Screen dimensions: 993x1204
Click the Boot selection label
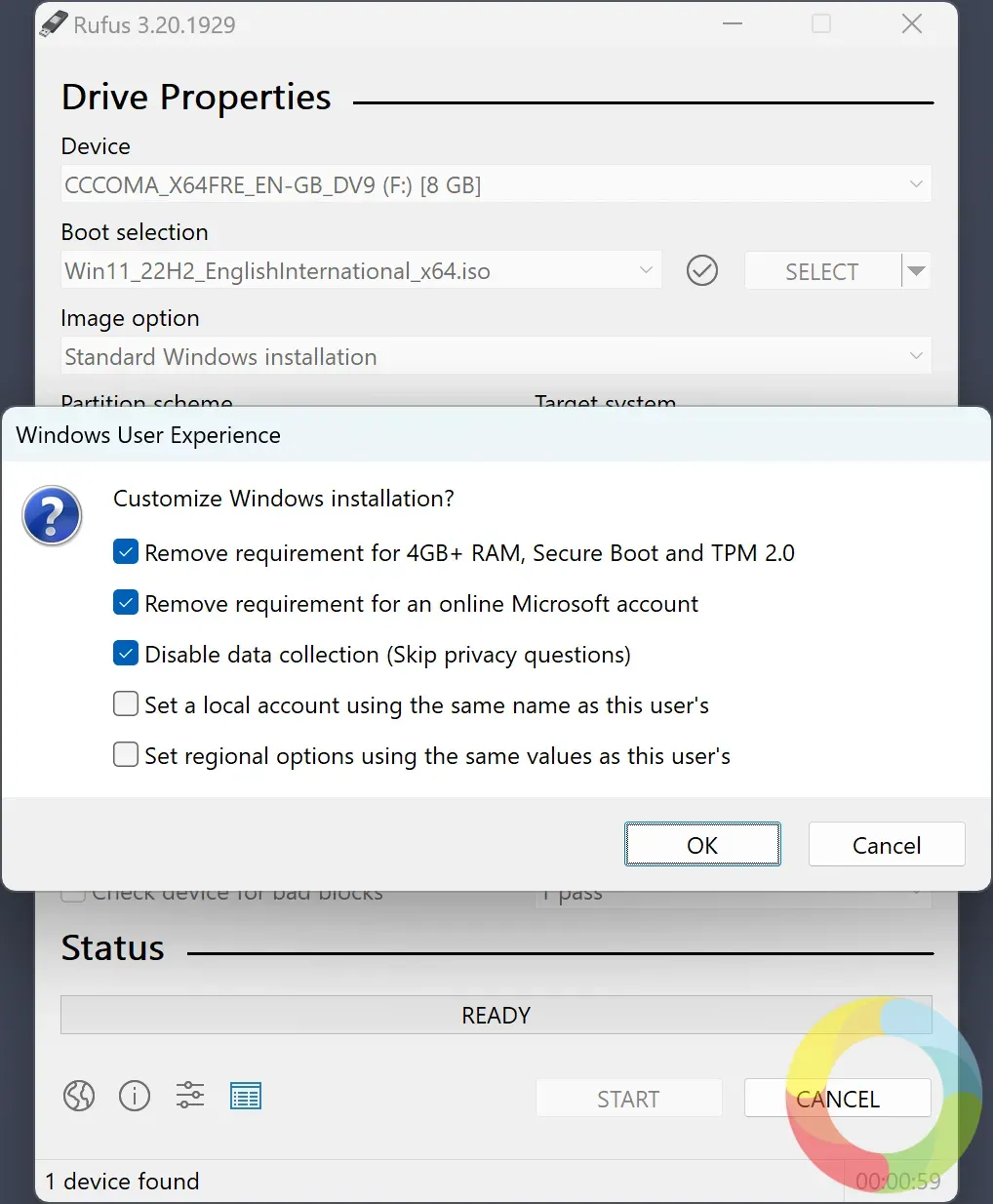pyautogui.click(x=135, y=232)
